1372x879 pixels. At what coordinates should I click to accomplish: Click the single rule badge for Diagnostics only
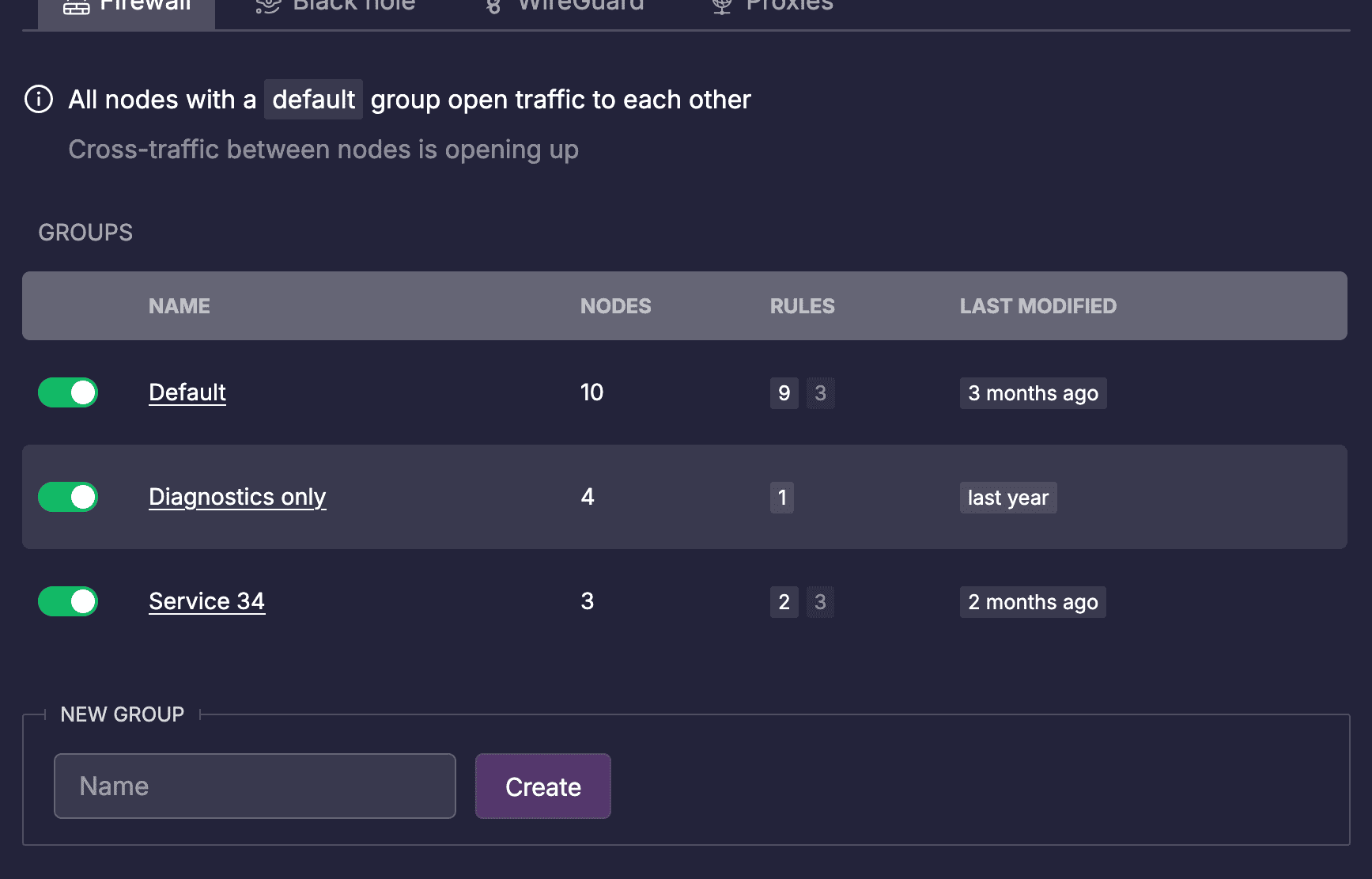782,498
